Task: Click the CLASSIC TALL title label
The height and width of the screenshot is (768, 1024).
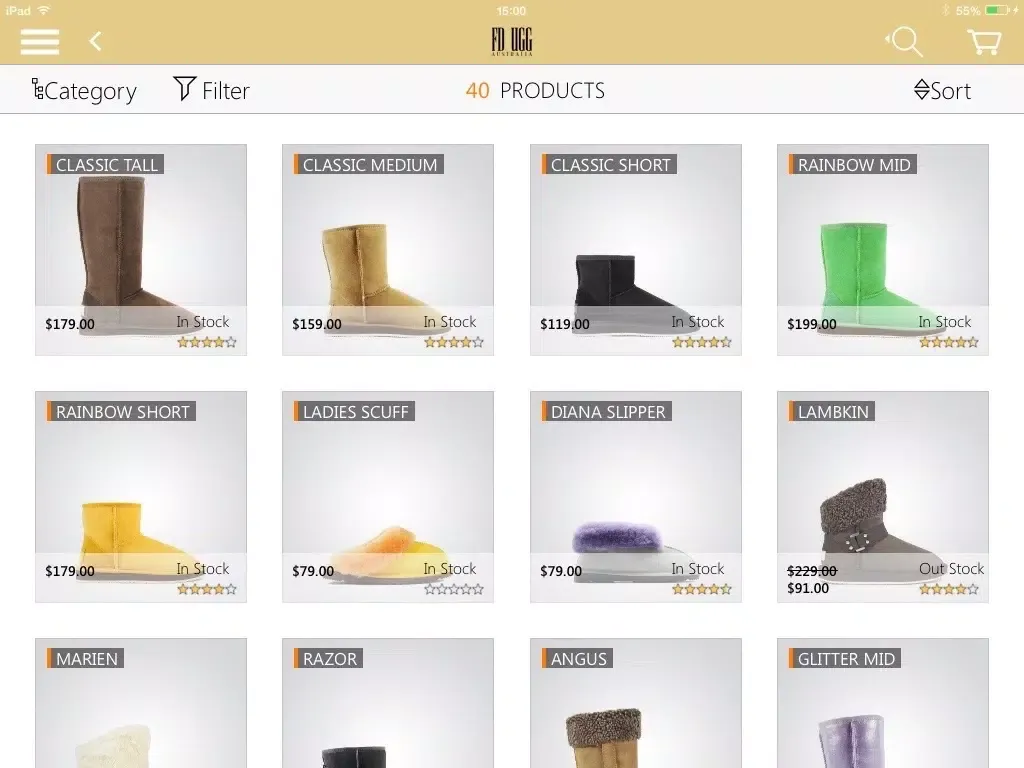Action: pos(105,165)
